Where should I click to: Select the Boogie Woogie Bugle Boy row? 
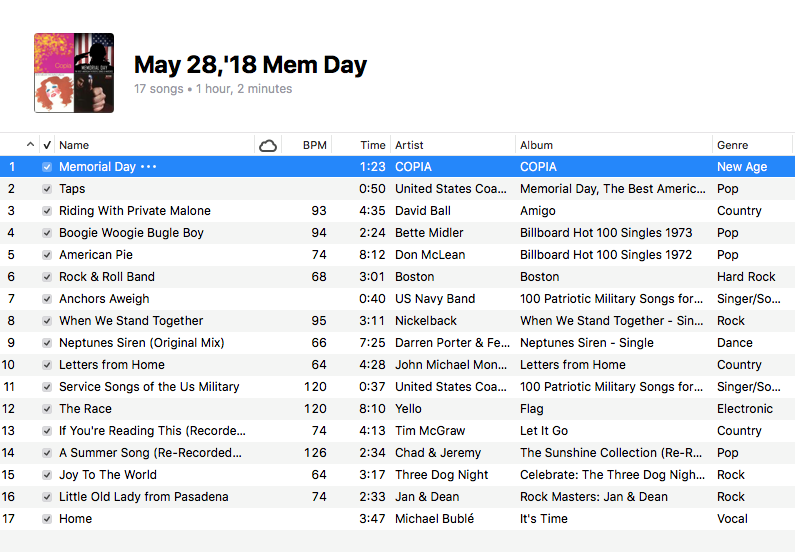[x=398, y=233]
